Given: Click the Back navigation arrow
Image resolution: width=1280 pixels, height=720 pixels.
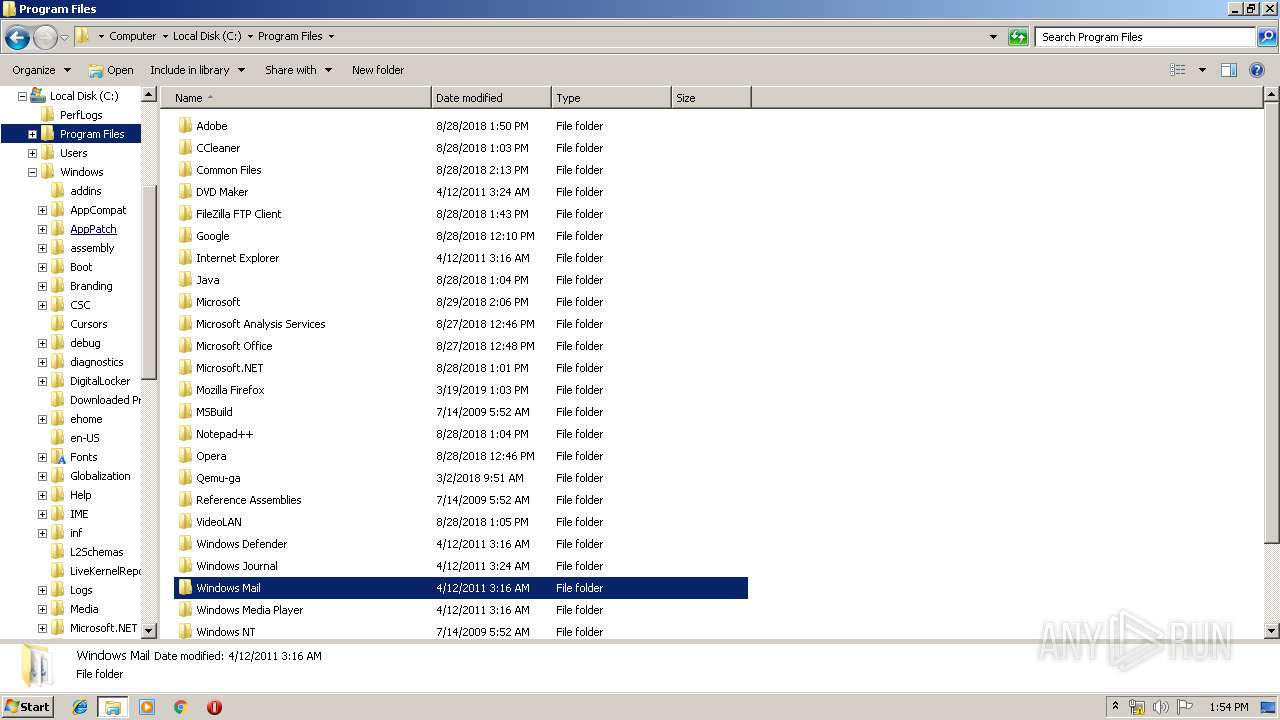Looking at the screenshot, I should (x=17, y=37).
